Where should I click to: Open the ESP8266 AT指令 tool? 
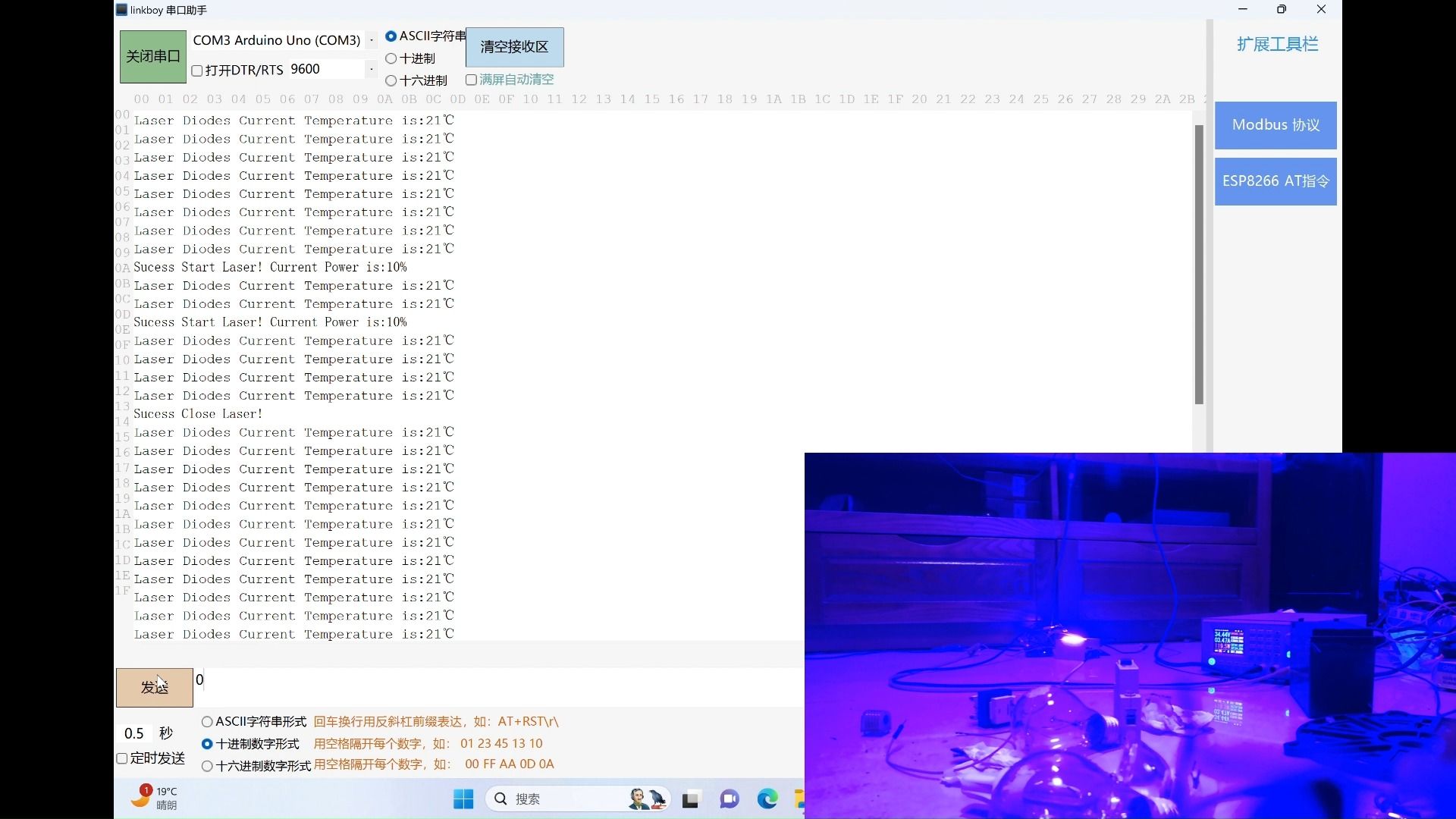pyautogui.click(x=1276, y=181)
